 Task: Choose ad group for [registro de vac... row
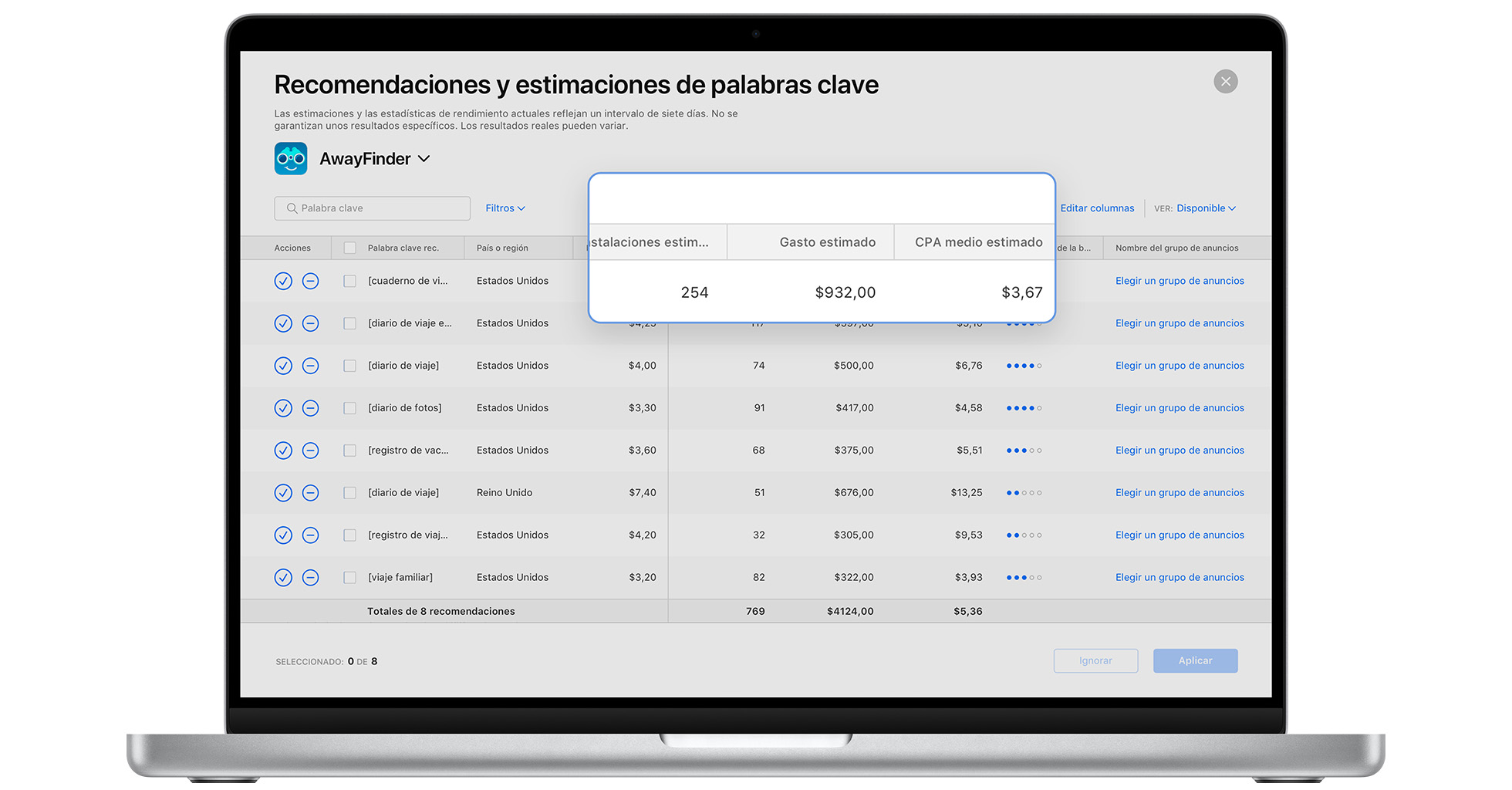(1180, 451)
